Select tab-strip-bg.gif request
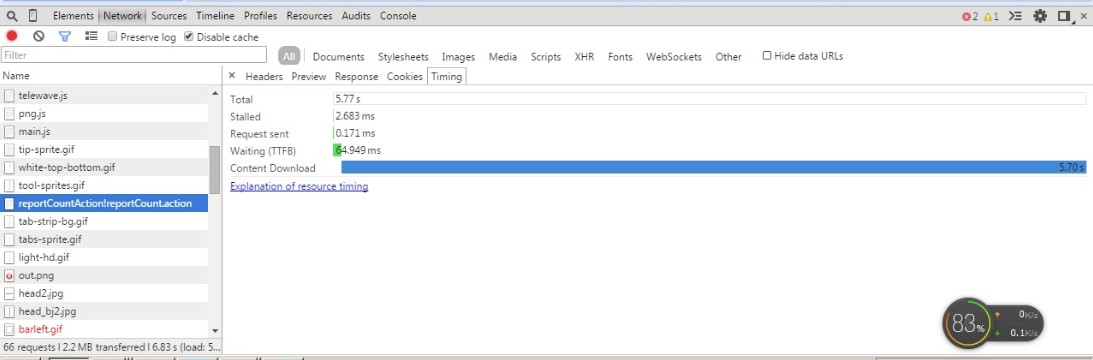This screenshot has width=1093, height=360. pyautogui.click(x=105, y=221)
